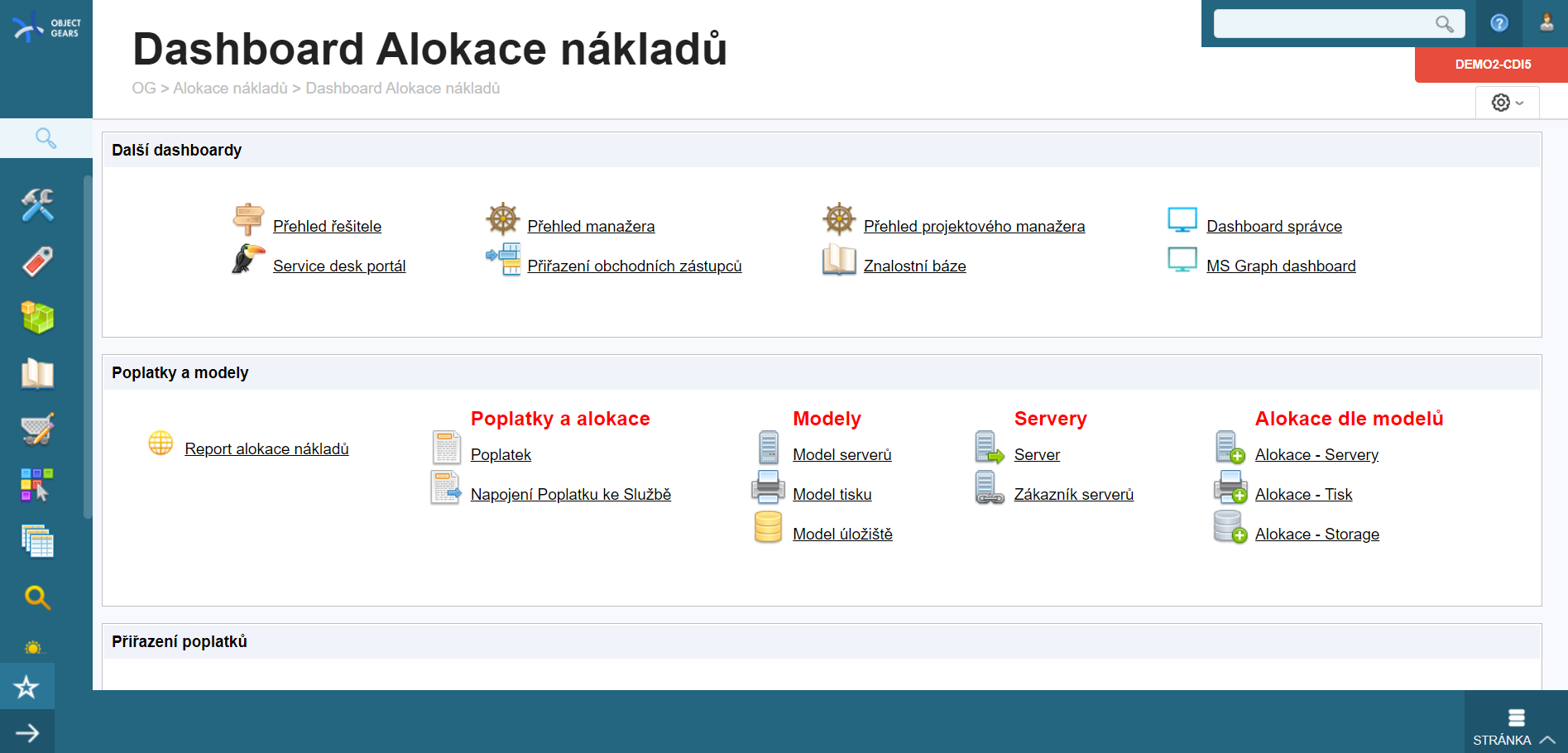This screenshot has height=753, width=1568.
Task: Open the Přehled manažera dashboard link
Action: [591, 226]
